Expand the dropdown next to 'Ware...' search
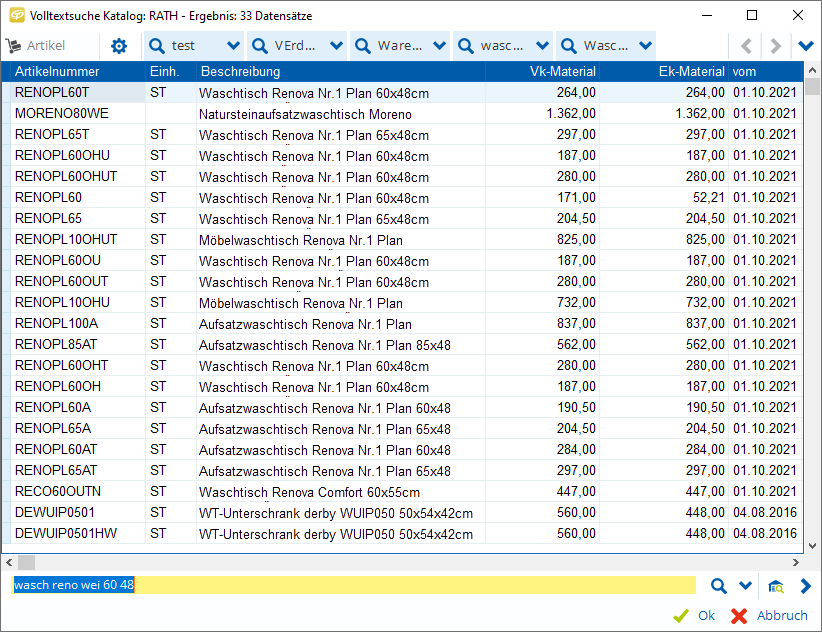Image resolution: width=822 pixels, height=632 pixels. (440, 46)
